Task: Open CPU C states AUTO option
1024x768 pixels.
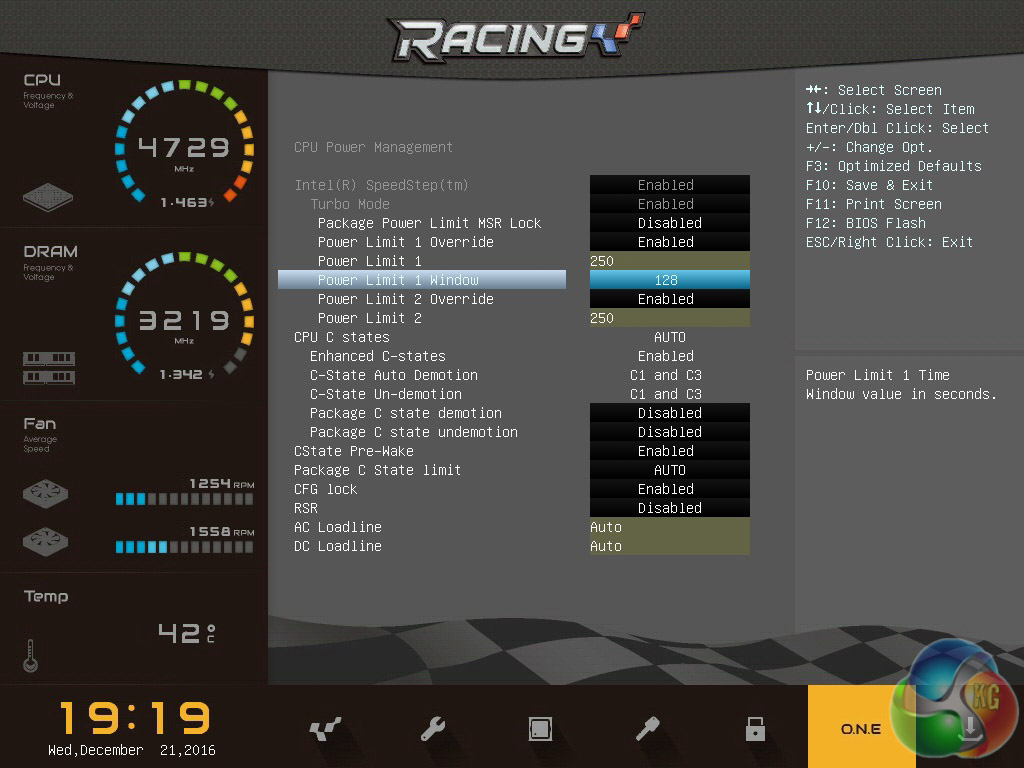Action: (669, 337)
